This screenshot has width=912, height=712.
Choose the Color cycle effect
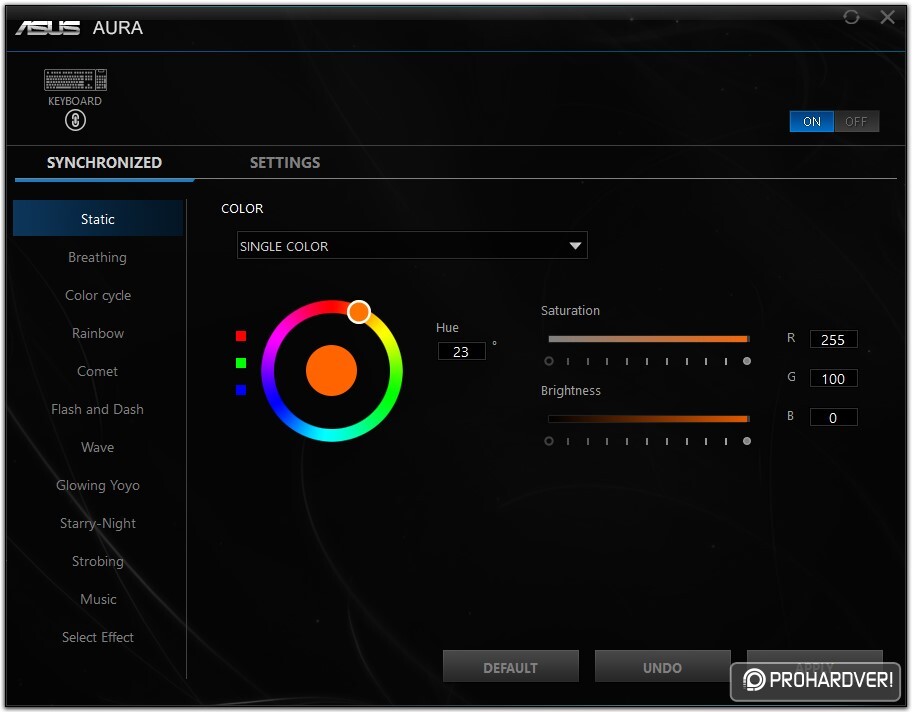coord(98,296)
